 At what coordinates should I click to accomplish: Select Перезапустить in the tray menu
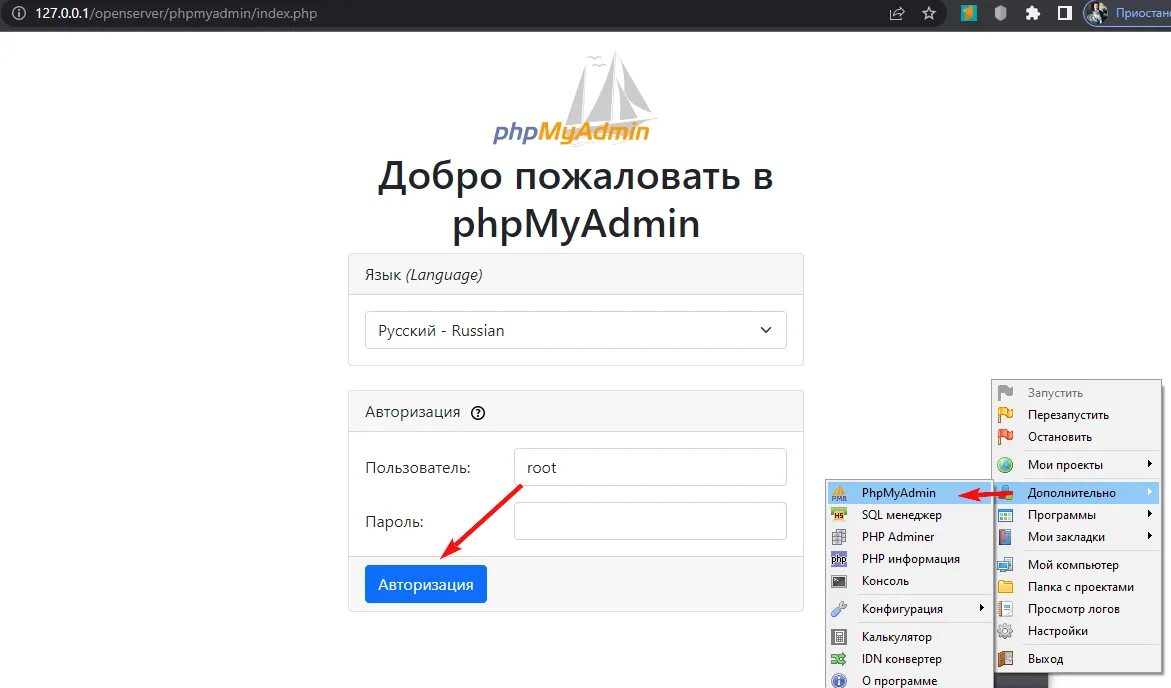point(1077,415)
